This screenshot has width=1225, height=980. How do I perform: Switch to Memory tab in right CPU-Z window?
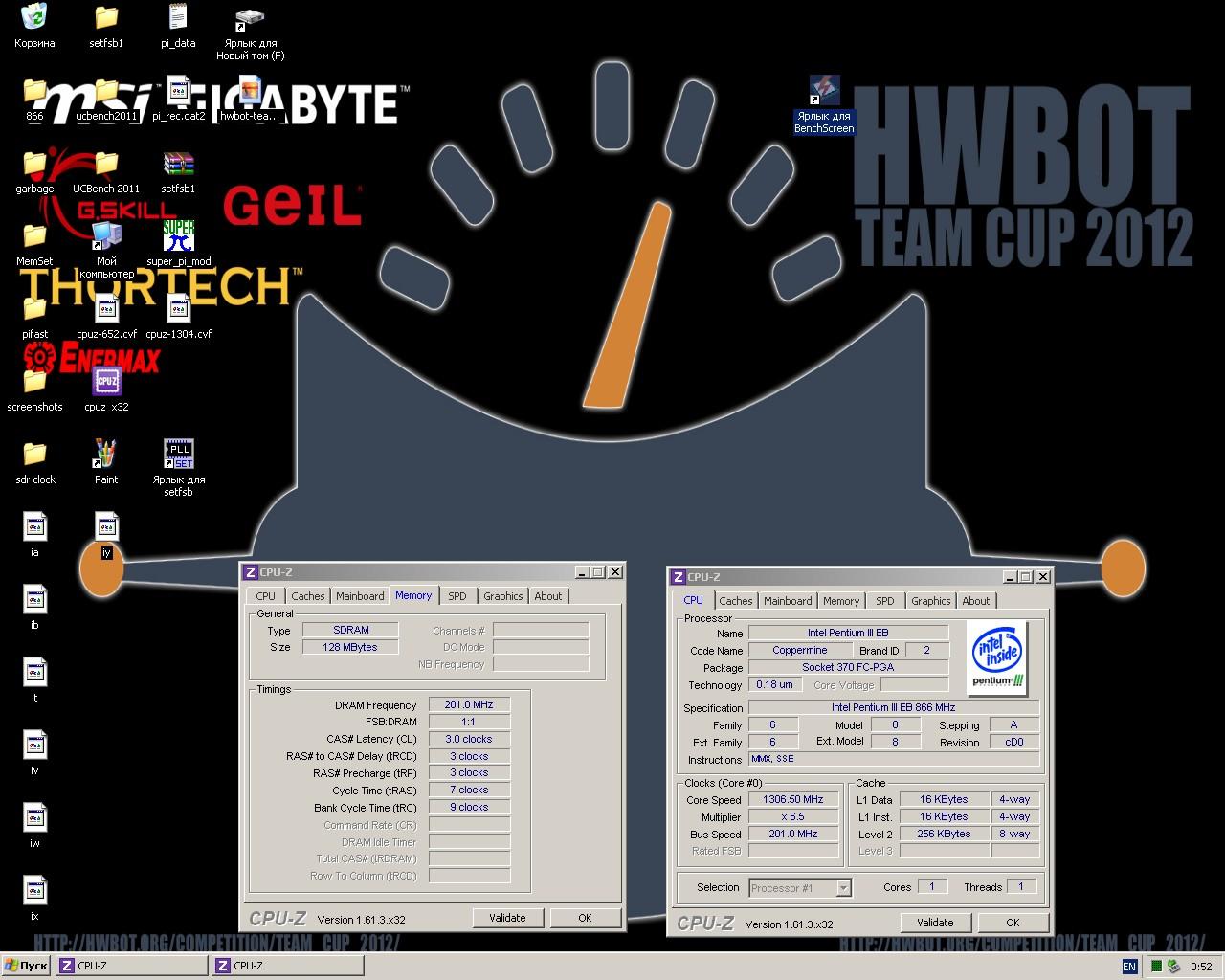[x=841, y=601]
